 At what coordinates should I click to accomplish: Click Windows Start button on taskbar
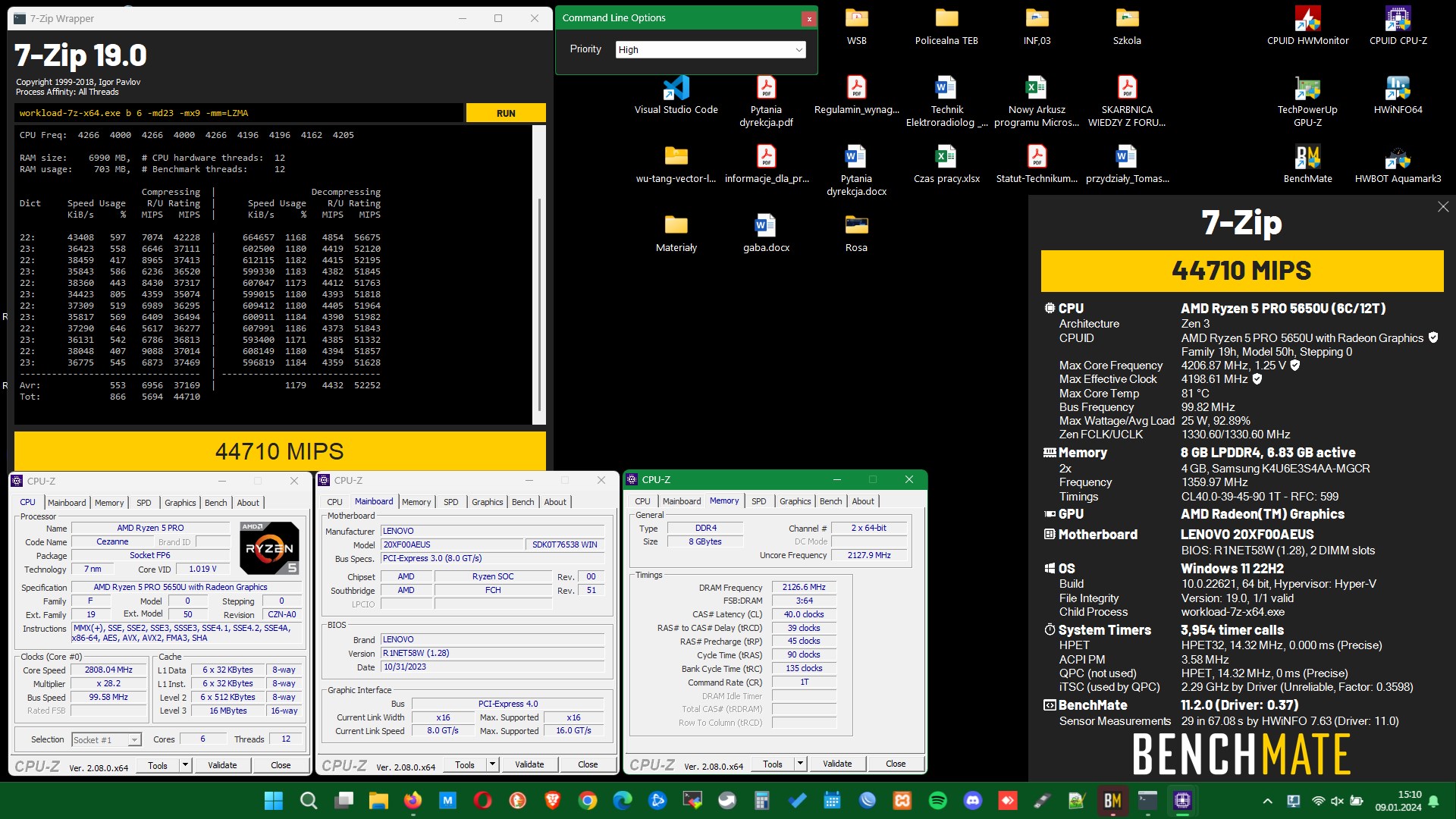pyautogui.click(x=273, y=800)
